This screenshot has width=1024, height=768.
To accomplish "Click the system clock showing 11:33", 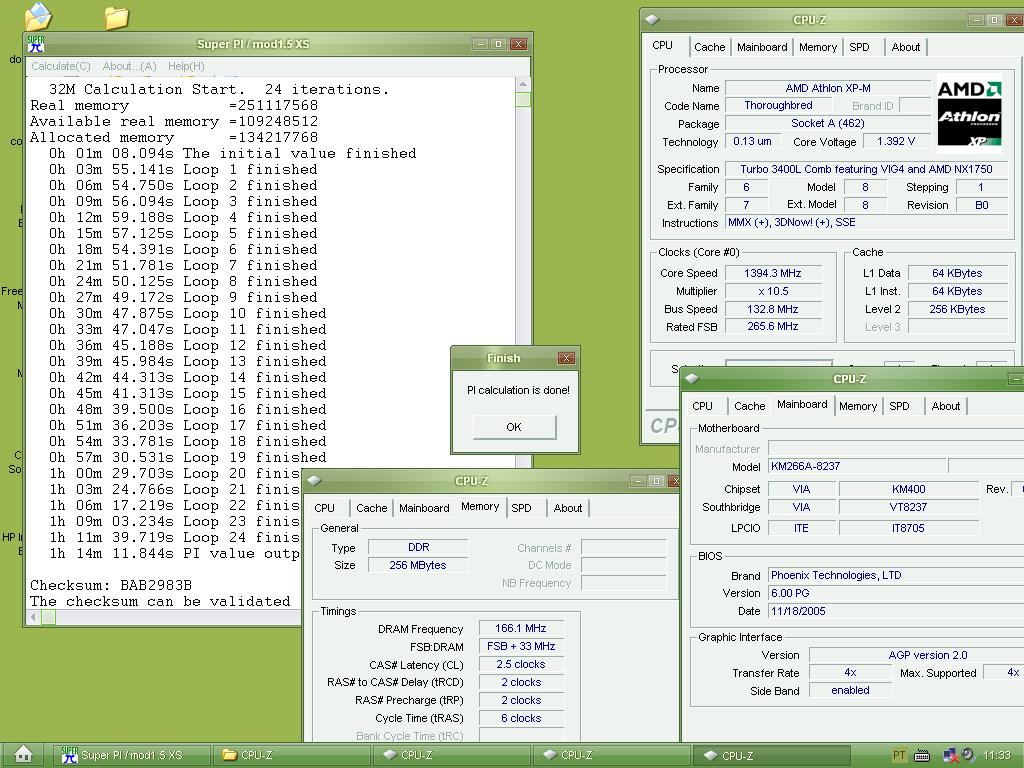I will tap(997, 755).
